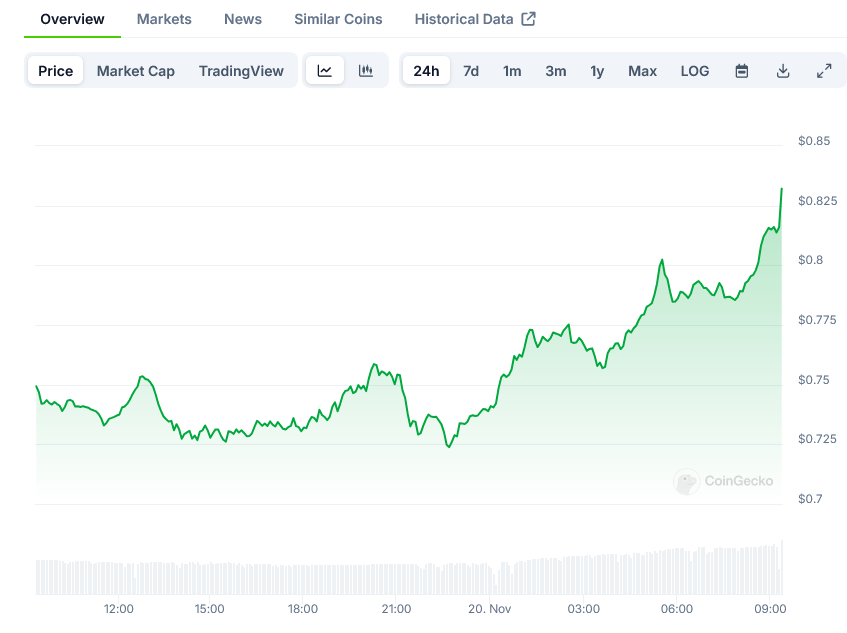Switch chart to Market Cap
847x633 pixels.
(136, 71)
